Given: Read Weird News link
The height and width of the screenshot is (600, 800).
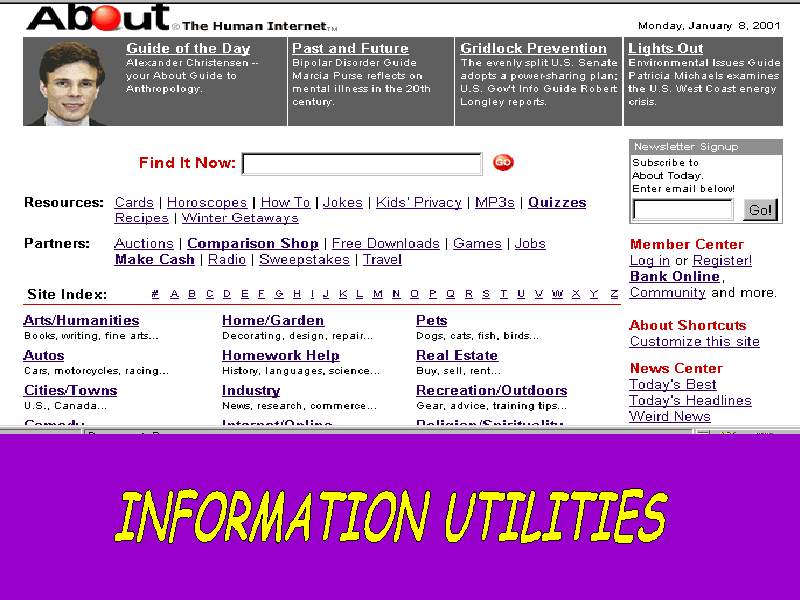Looking at the screenshot, I should coord(670,416).
